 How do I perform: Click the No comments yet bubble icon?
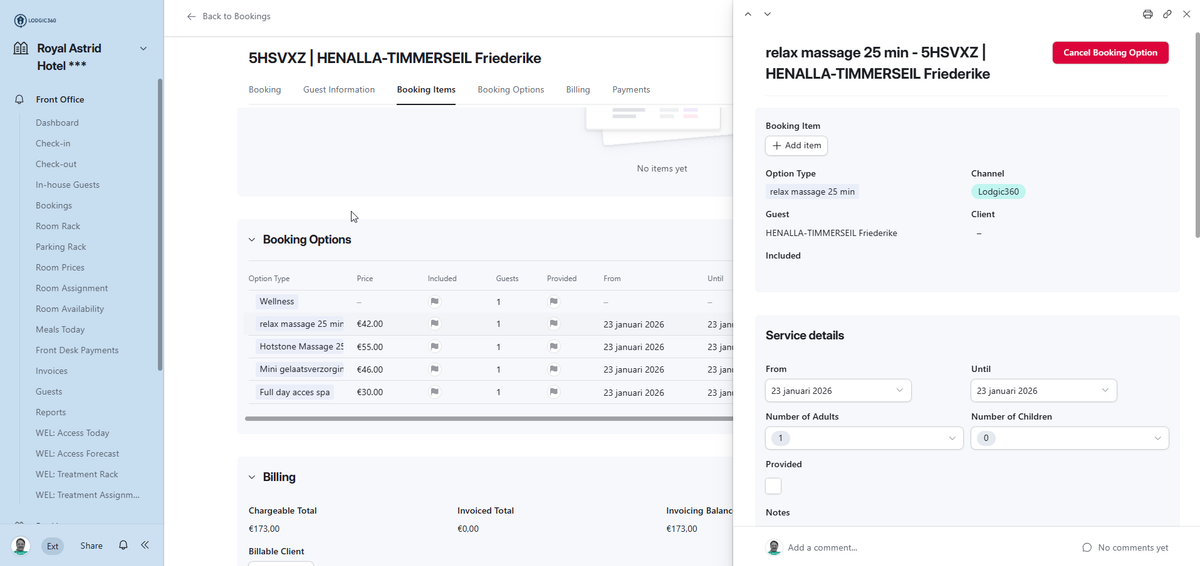(x=1087, y=548)
